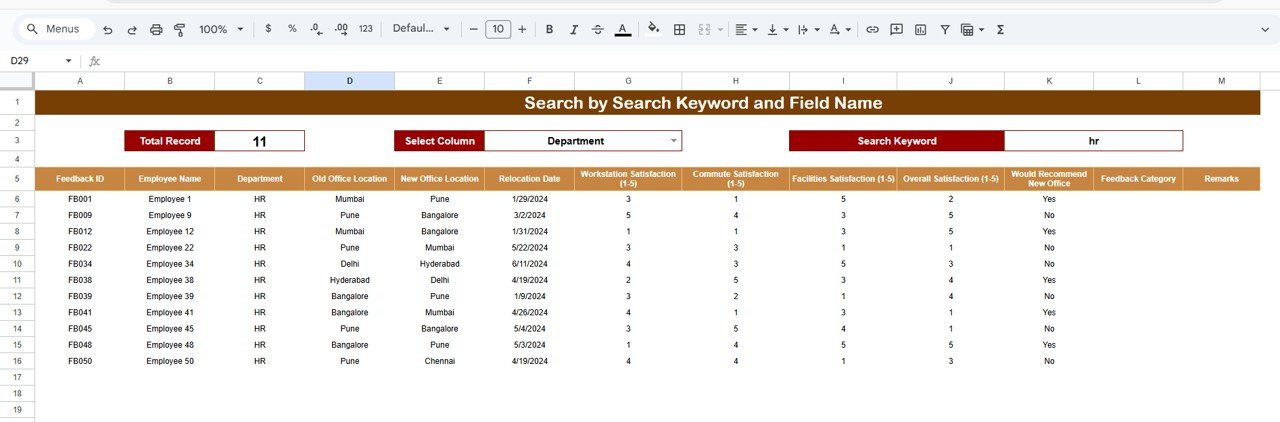The height and width of the screenshot is (422, 1280).
Task: Expand the 100% zoom dropdown
Action: point(221,30)
